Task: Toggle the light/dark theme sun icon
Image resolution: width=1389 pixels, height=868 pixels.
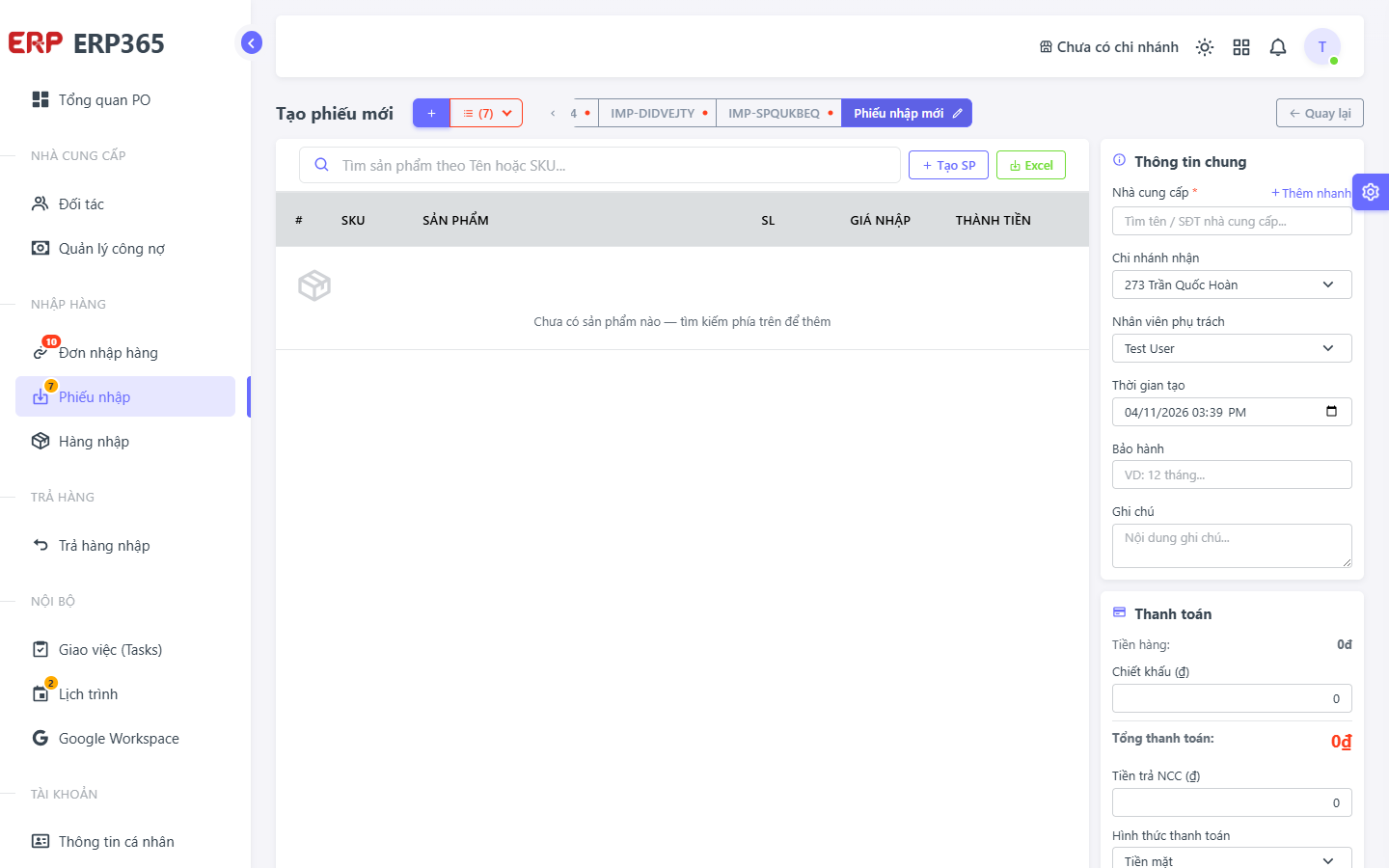Action: [1205, 47]
